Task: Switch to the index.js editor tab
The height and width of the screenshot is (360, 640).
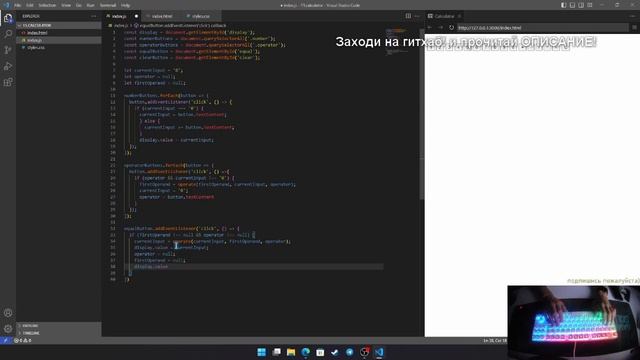Action: 122,16
